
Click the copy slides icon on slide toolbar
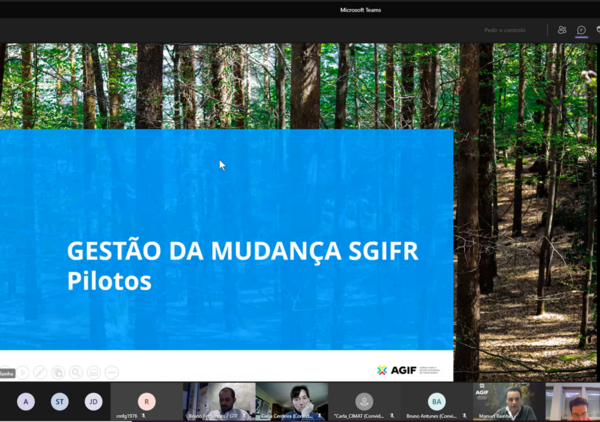click(58, 372)
